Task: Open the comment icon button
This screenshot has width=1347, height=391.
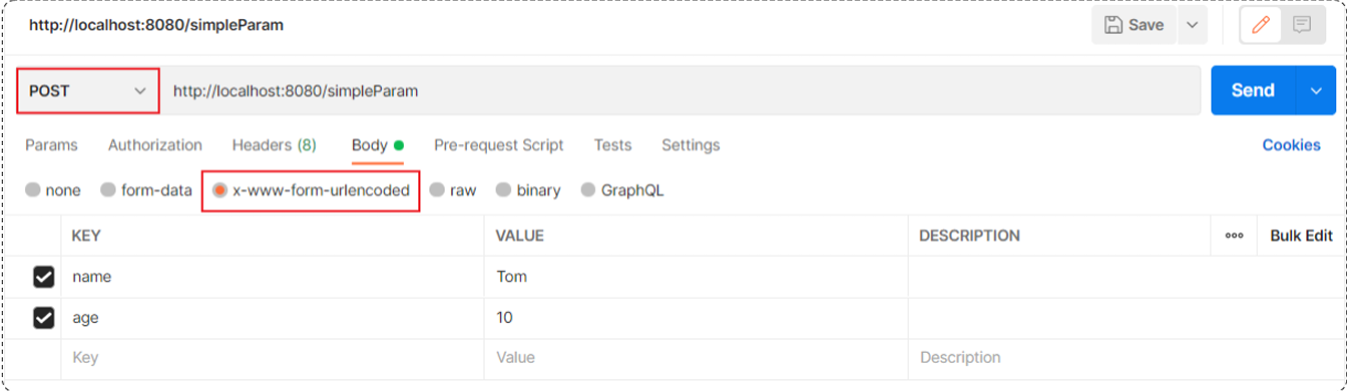Action: point(1302,25)
